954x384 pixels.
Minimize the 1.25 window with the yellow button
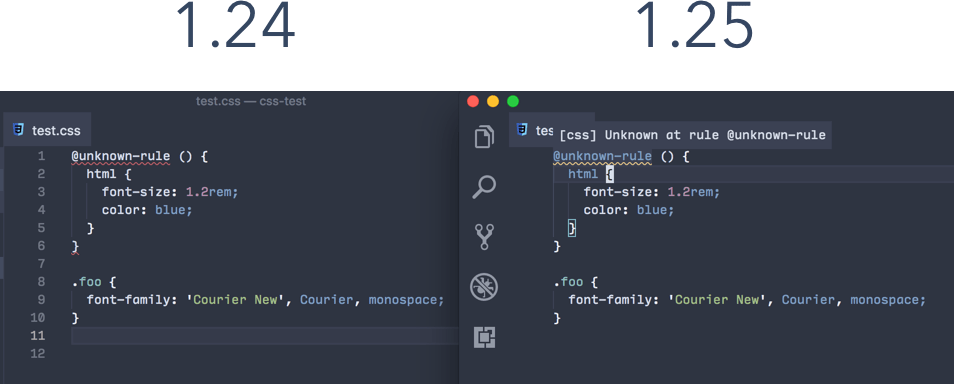(x=493, y=101)
